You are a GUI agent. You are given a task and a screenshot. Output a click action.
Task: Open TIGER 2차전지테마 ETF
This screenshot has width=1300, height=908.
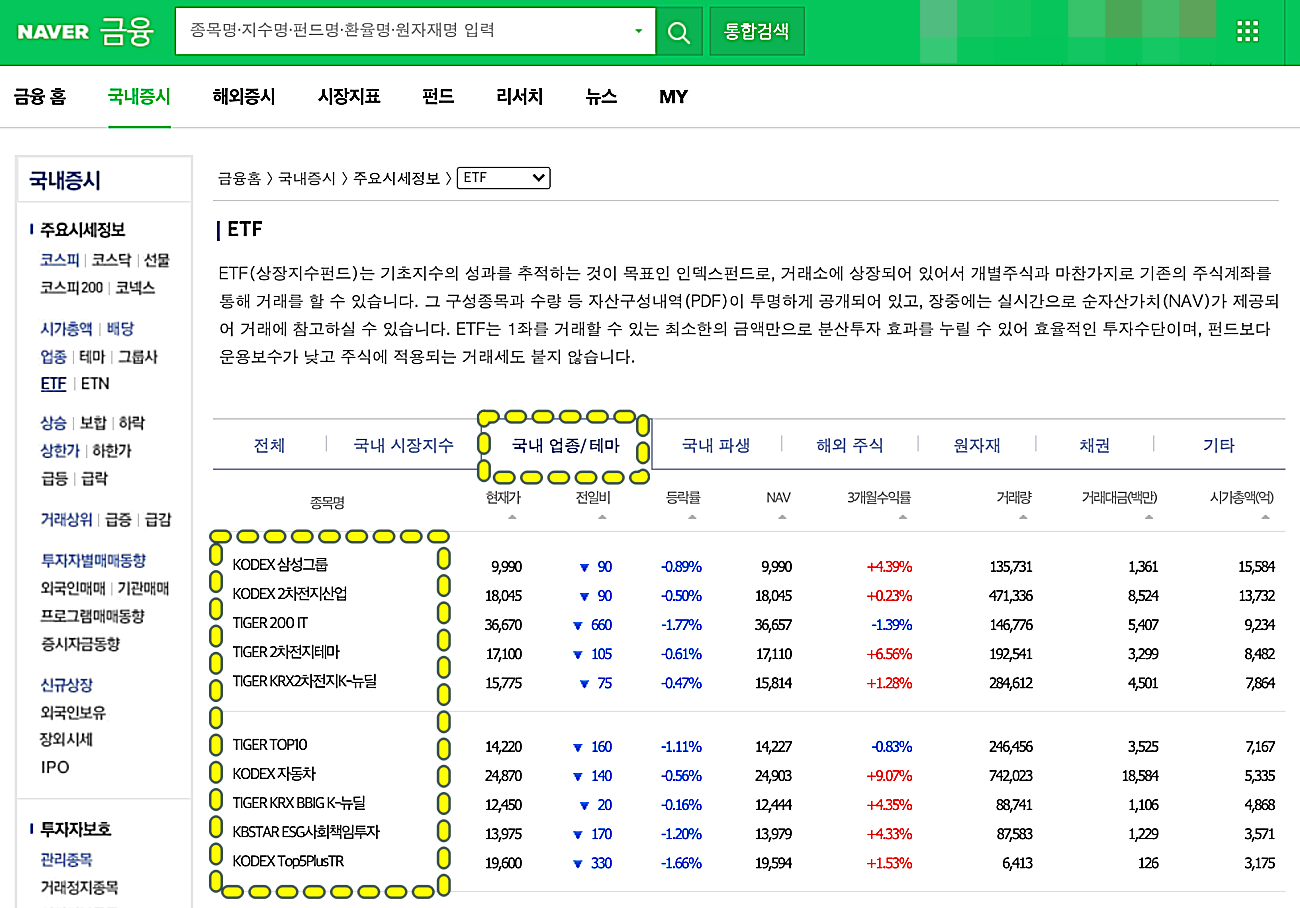click(286, 653)
